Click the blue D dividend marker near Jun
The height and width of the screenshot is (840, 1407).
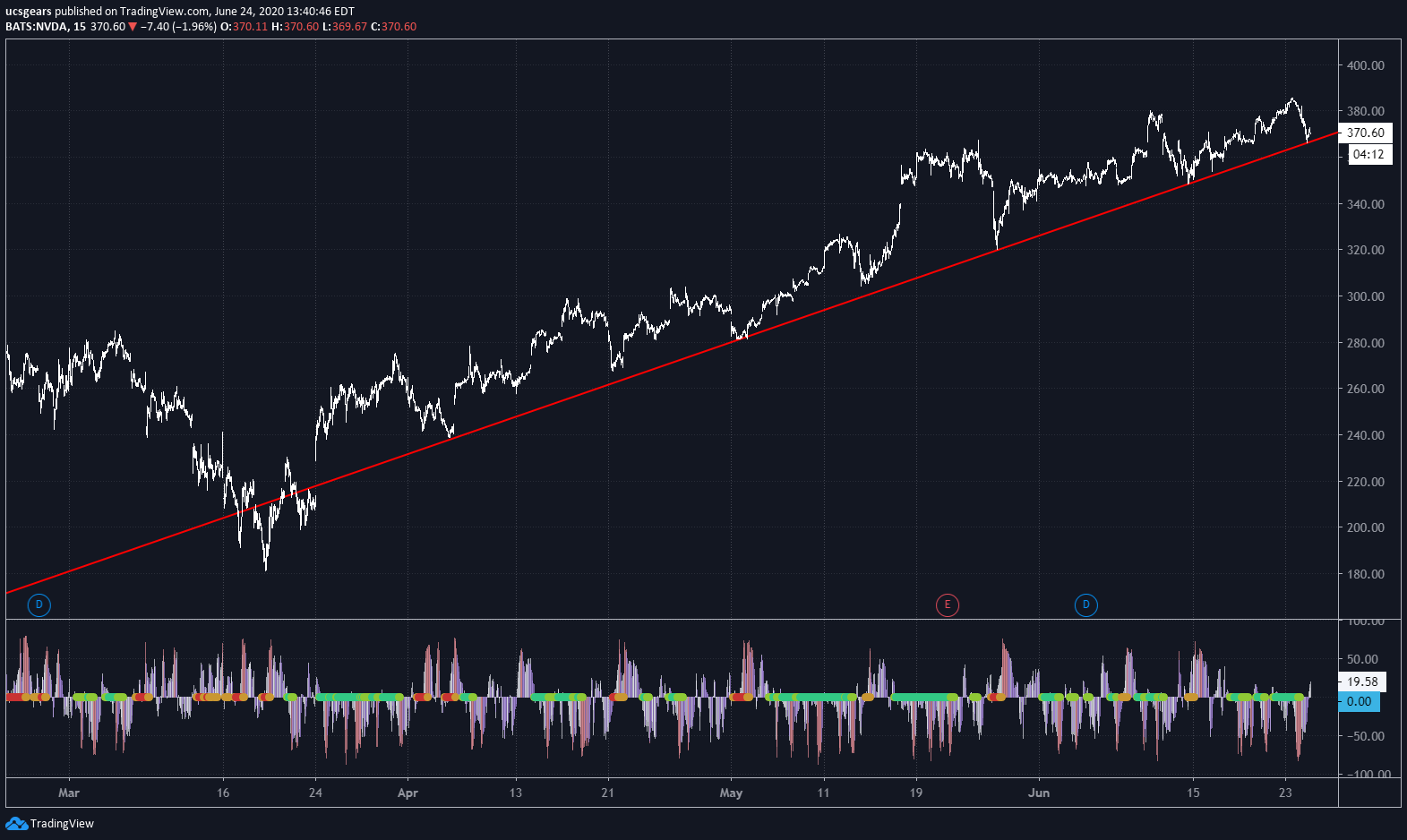[1085, 604]
